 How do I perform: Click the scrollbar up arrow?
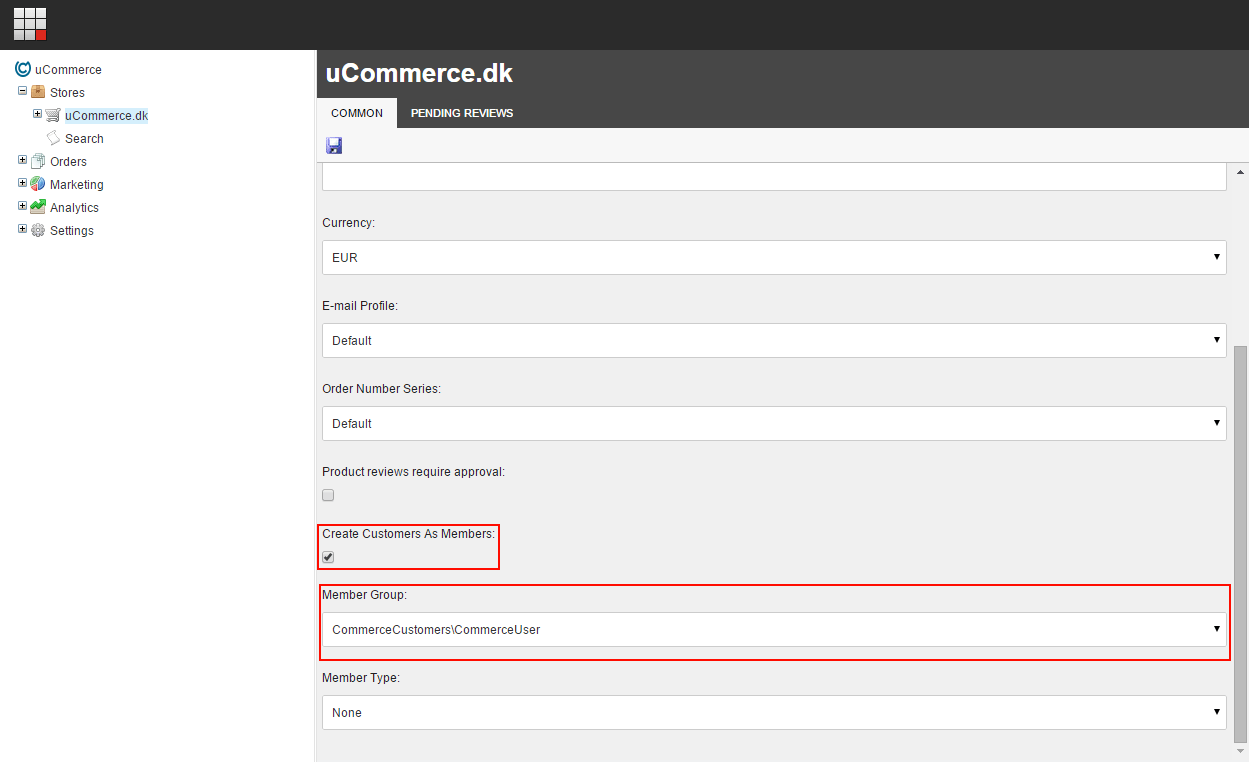tap(1240, 171)
